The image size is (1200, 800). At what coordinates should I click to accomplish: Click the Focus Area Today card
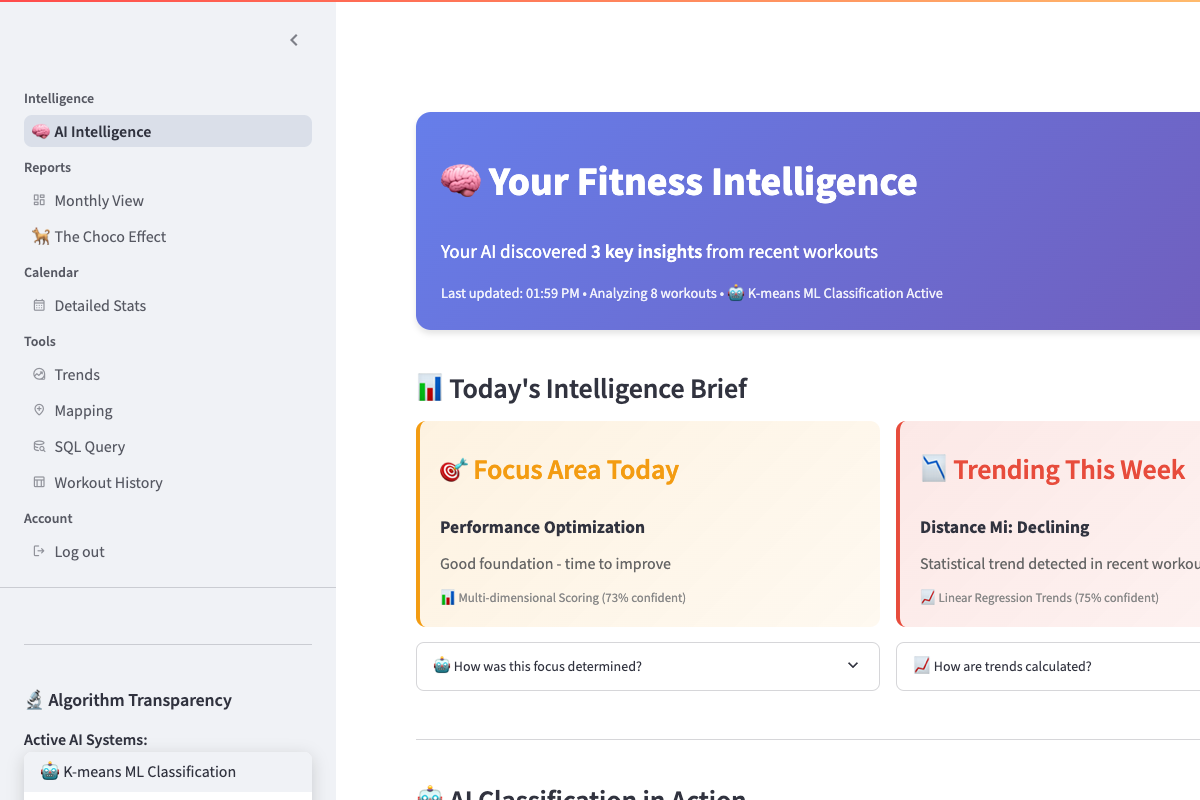point(648,524)
